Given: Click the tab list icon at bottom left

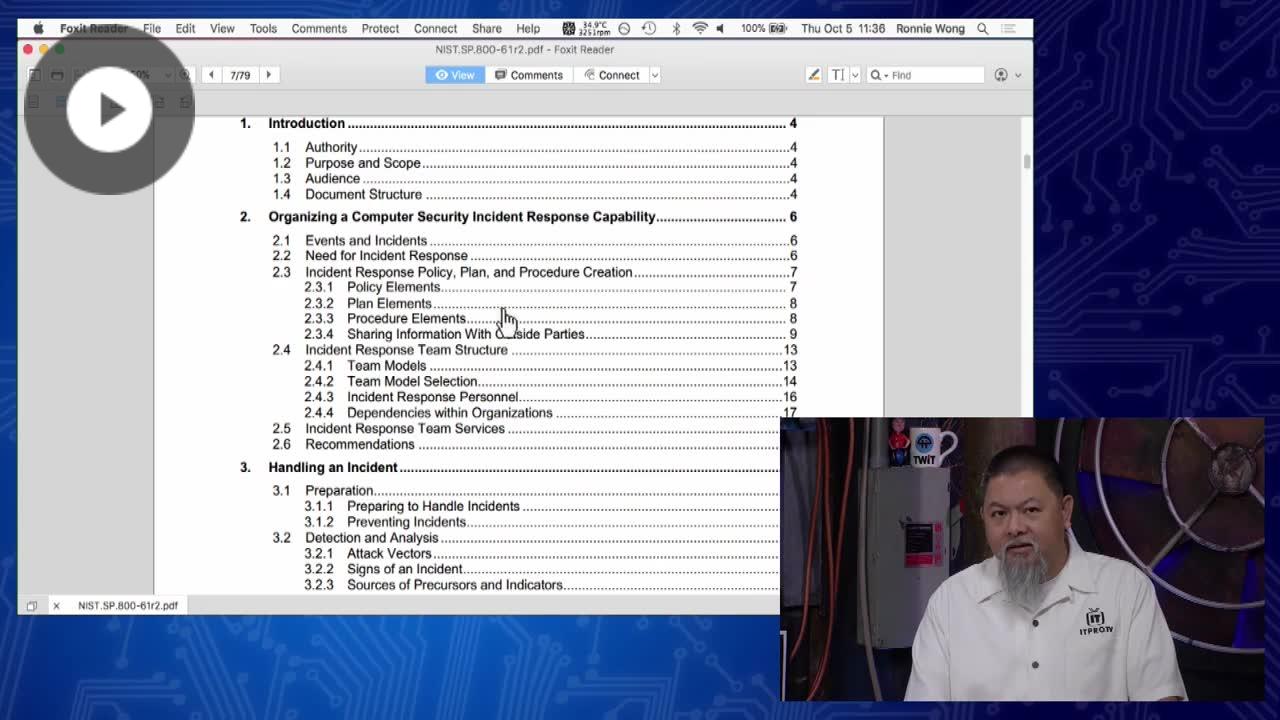Looking at the screenshot, I should point(31,605).
